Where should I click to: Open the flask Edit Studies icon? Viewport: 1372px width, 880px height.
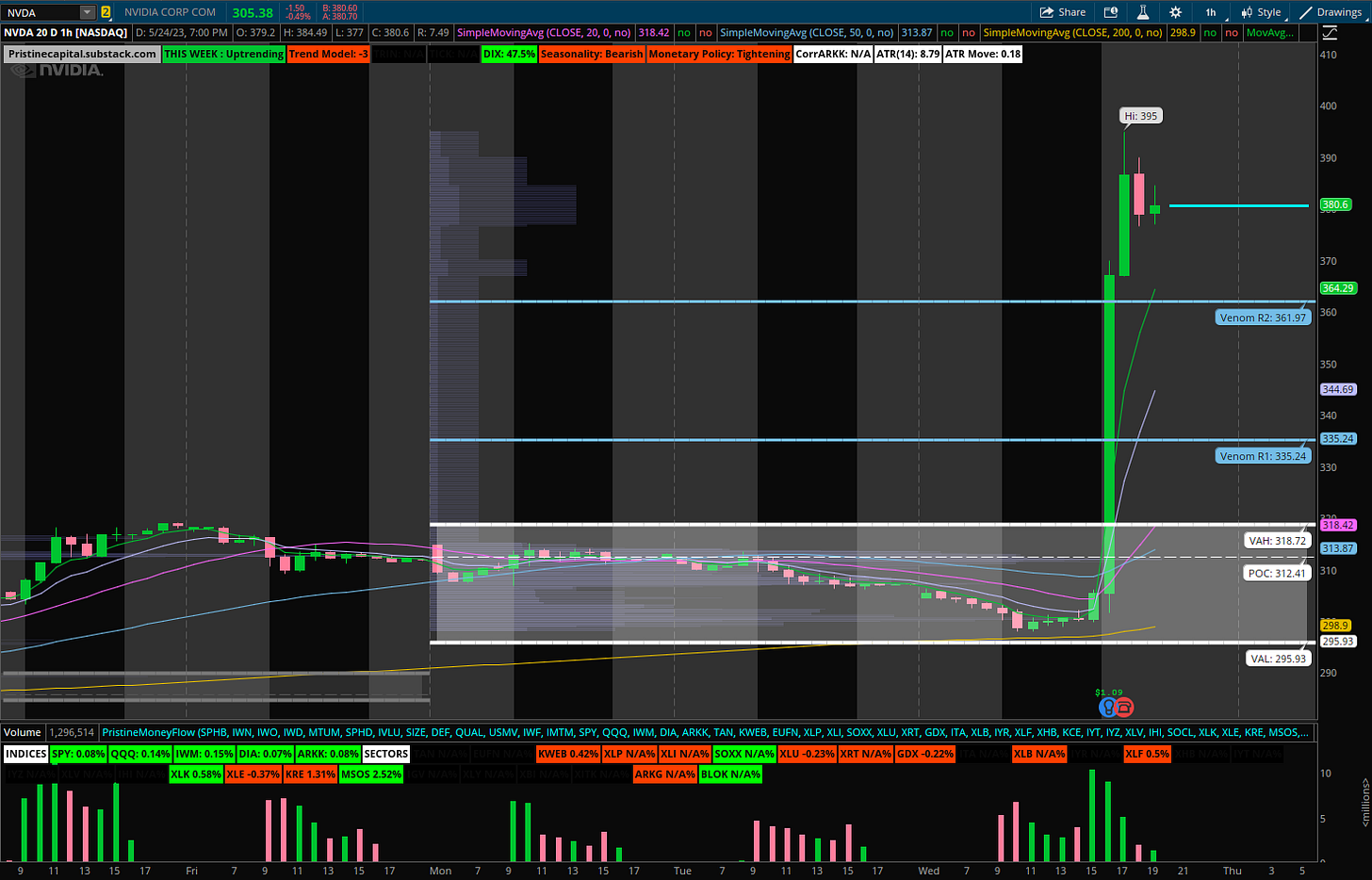1142,12
